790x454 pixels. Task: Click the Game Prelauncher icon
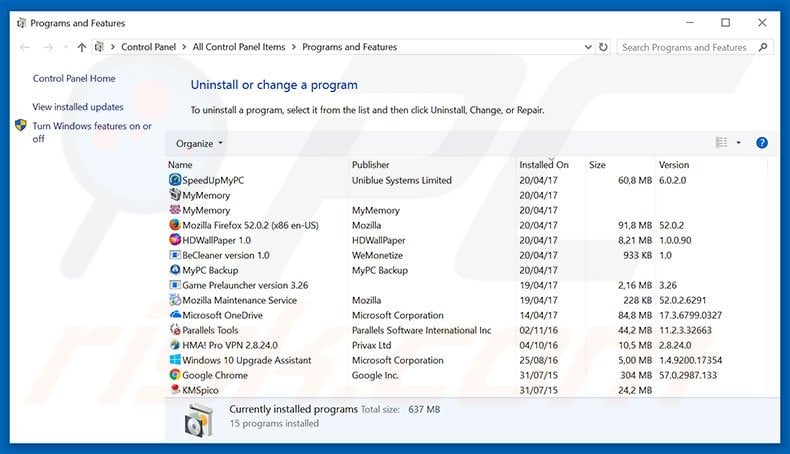point(175,285)
